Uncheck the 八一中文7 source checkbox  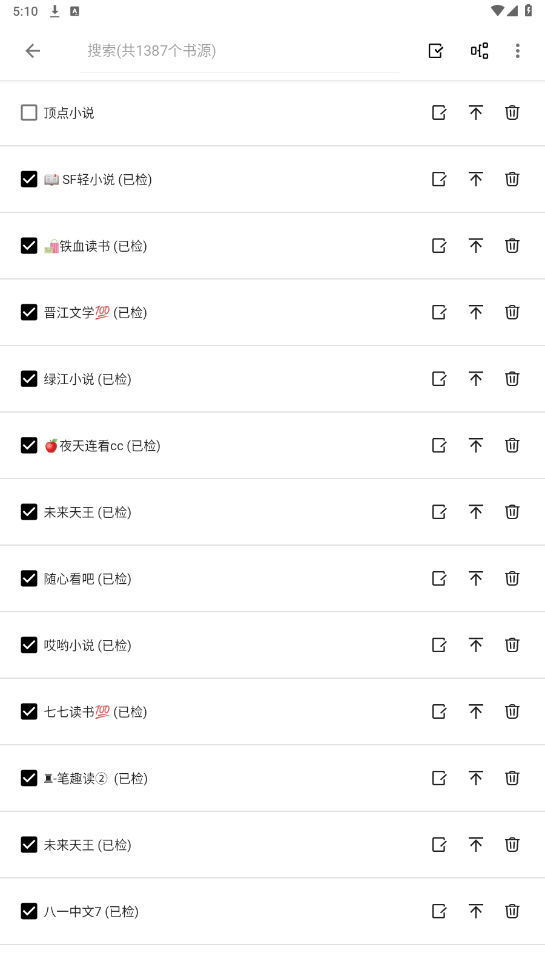coord(29,911)
